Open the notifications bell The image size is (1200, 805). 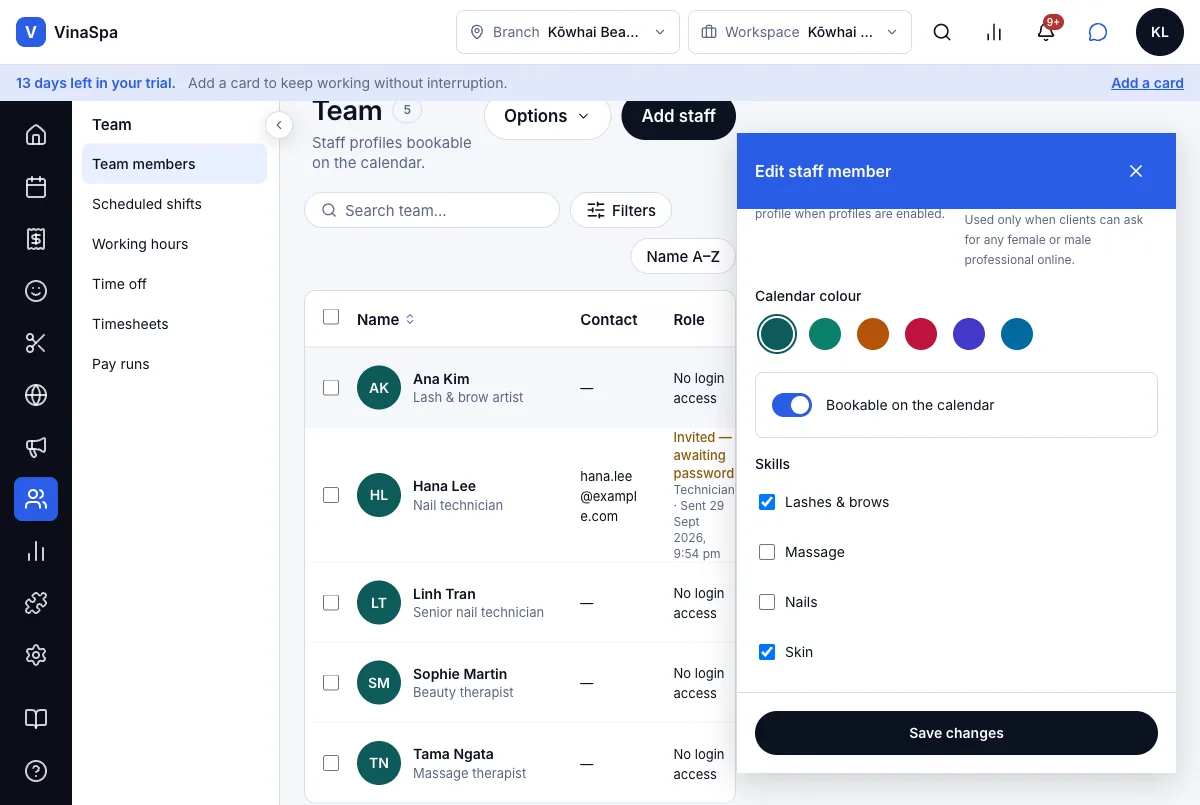coord(1046,32)
